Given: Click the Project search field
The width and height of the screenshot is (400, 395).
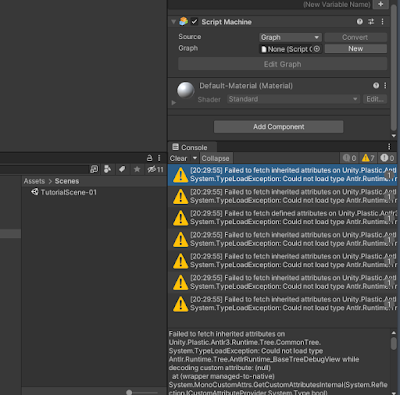Looking at the screenshot, I should point(44,169).
